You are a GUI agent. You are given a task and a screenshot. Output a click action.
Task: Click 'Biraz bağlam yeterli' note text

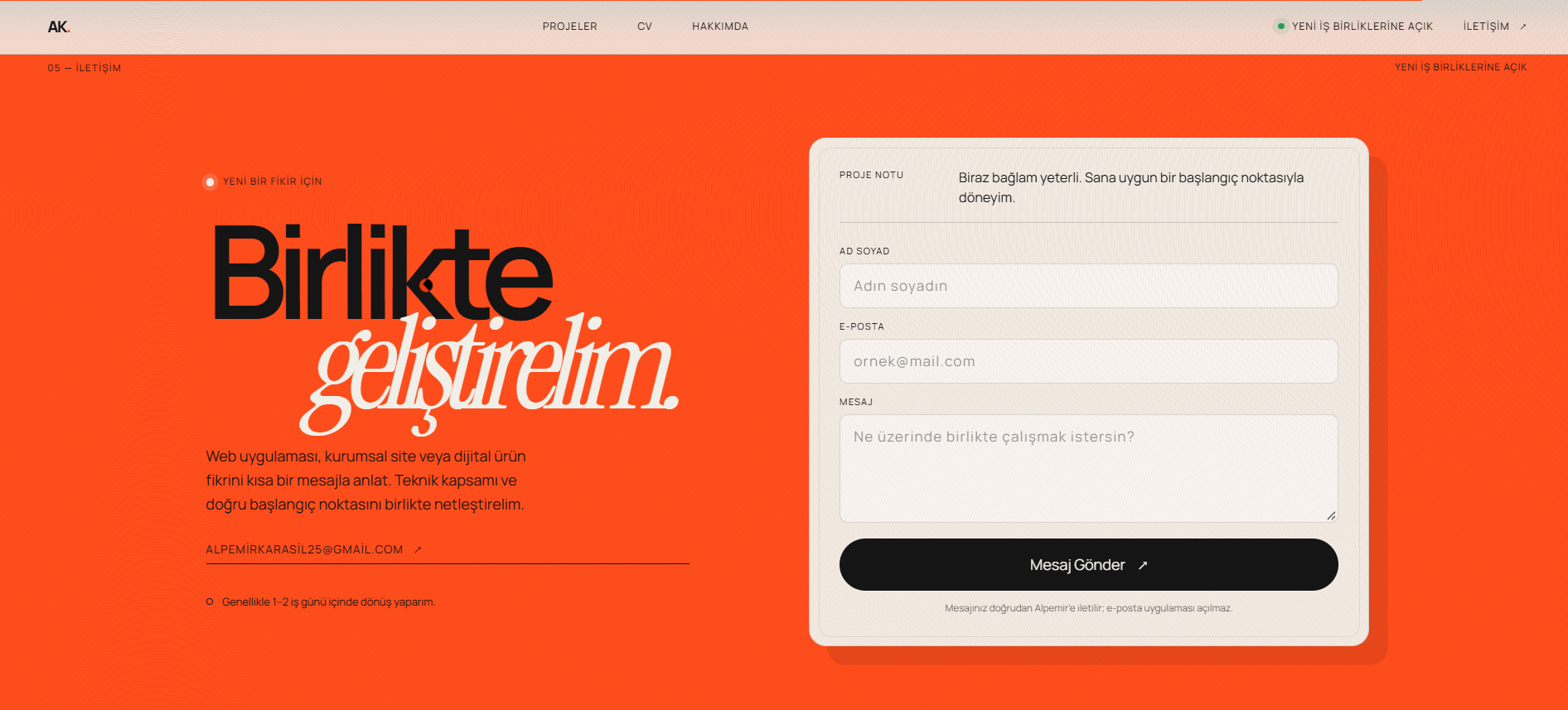click(x=1131, y=187)
